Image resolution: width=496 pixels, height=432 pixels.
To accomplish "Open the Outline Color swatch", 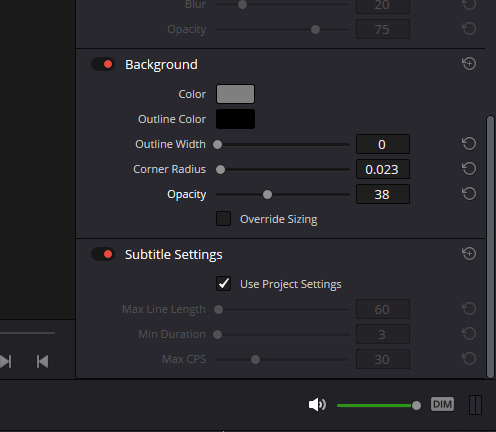I will 235,119.
